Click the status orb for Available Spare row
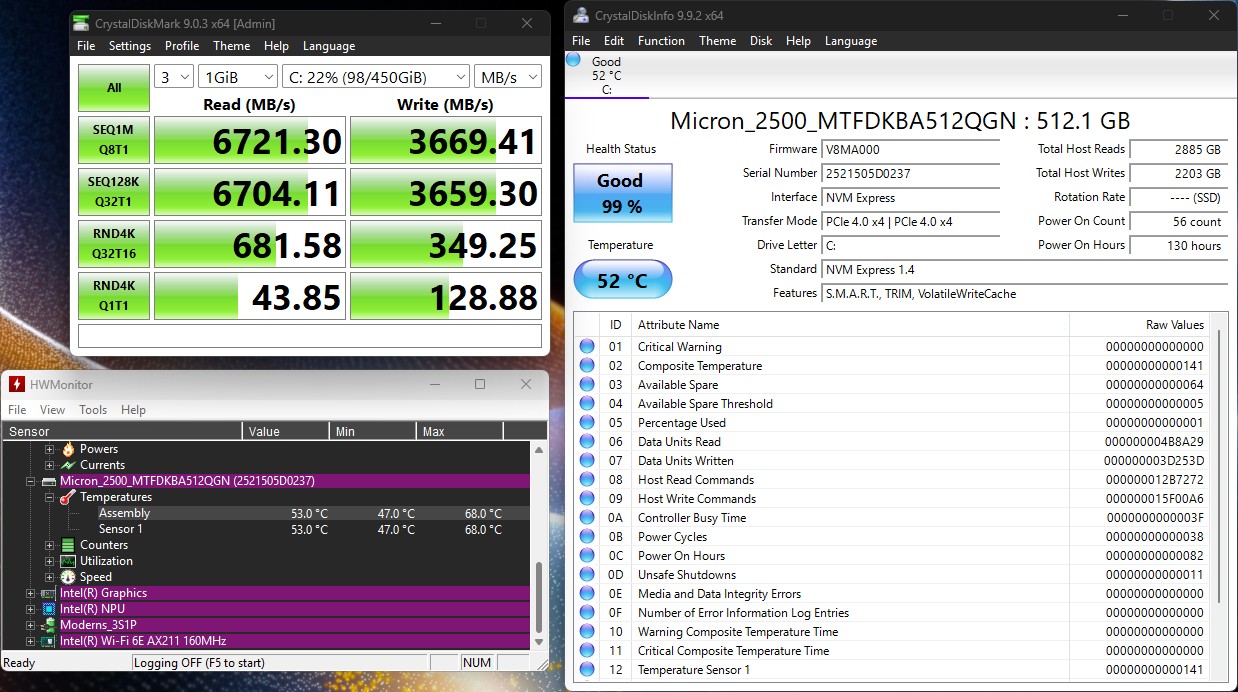The width and height of the screenshot is (1238, 692). [587, 385]
